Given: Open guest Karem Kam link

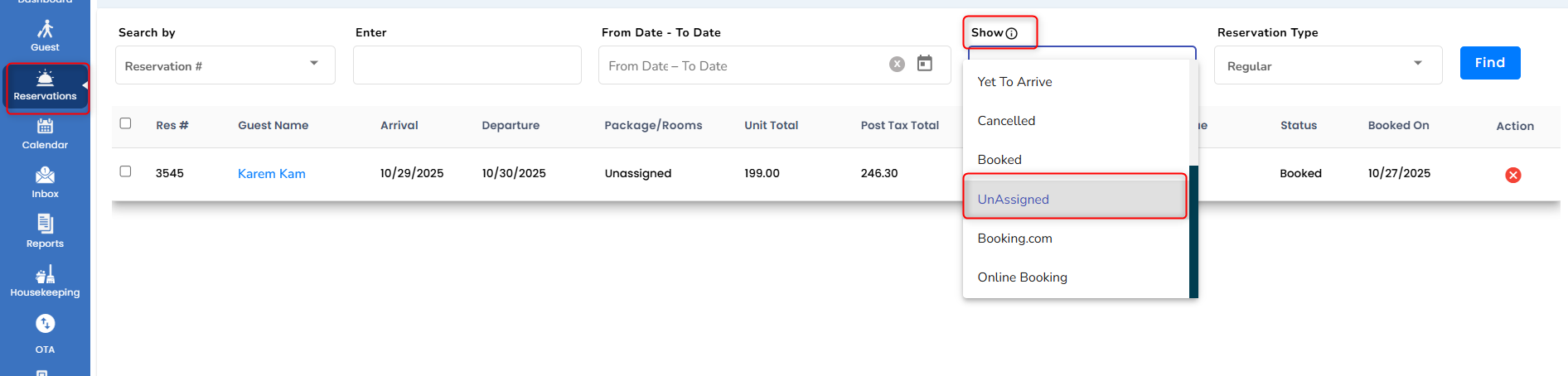Looking at the screenshot, I should (x=272, y=174).
